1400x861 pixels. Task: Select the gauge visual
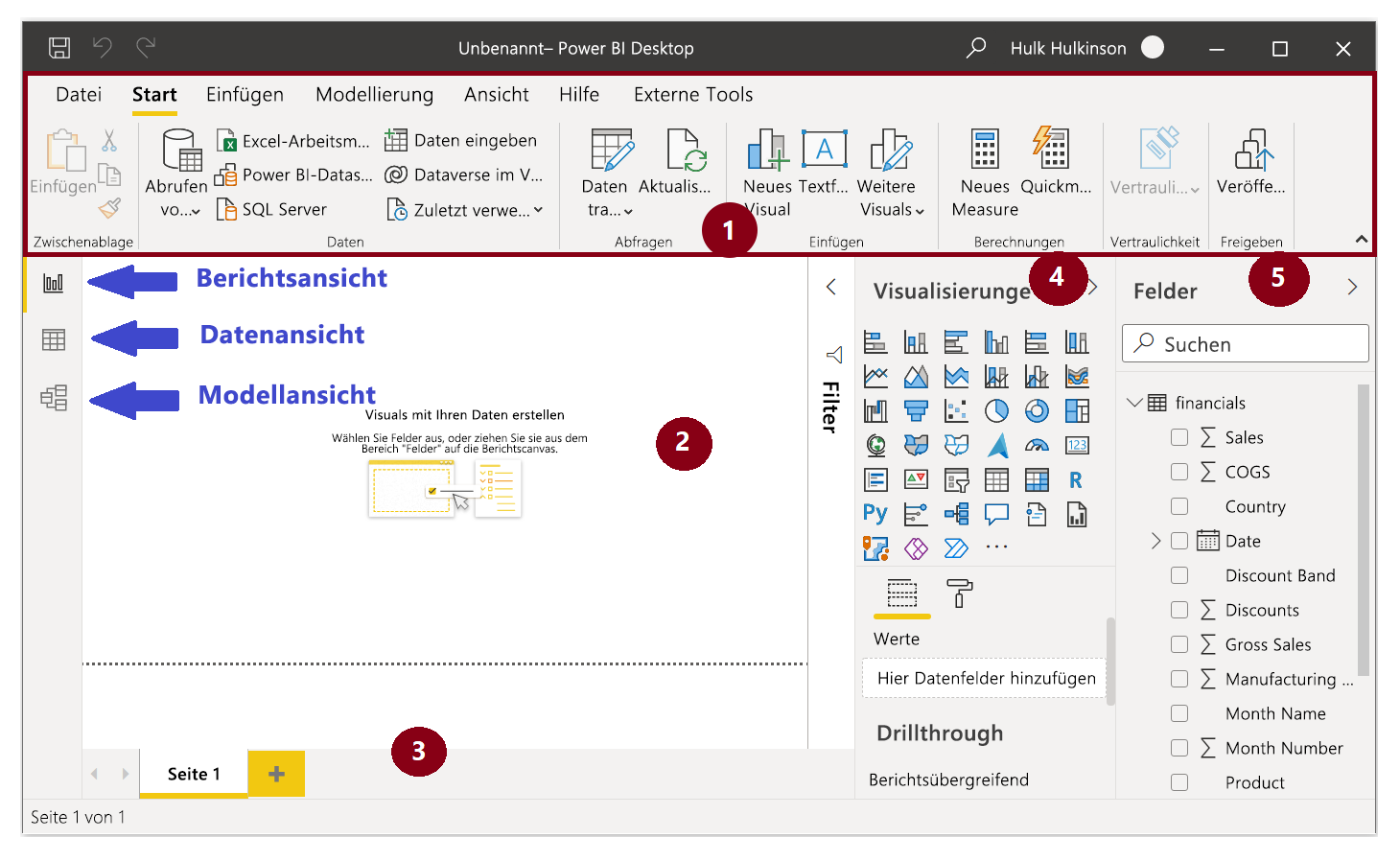(x=1037, y=445)
